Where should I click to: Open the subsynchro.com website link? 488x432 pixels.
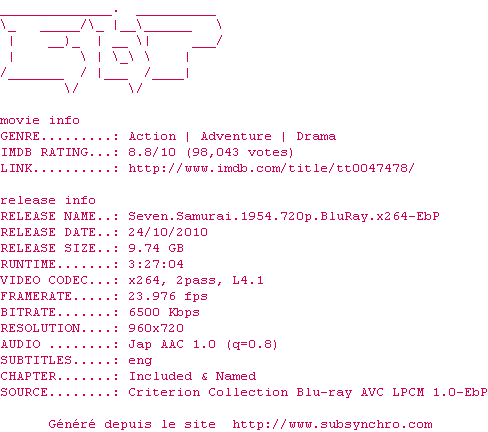click(332, 424)
